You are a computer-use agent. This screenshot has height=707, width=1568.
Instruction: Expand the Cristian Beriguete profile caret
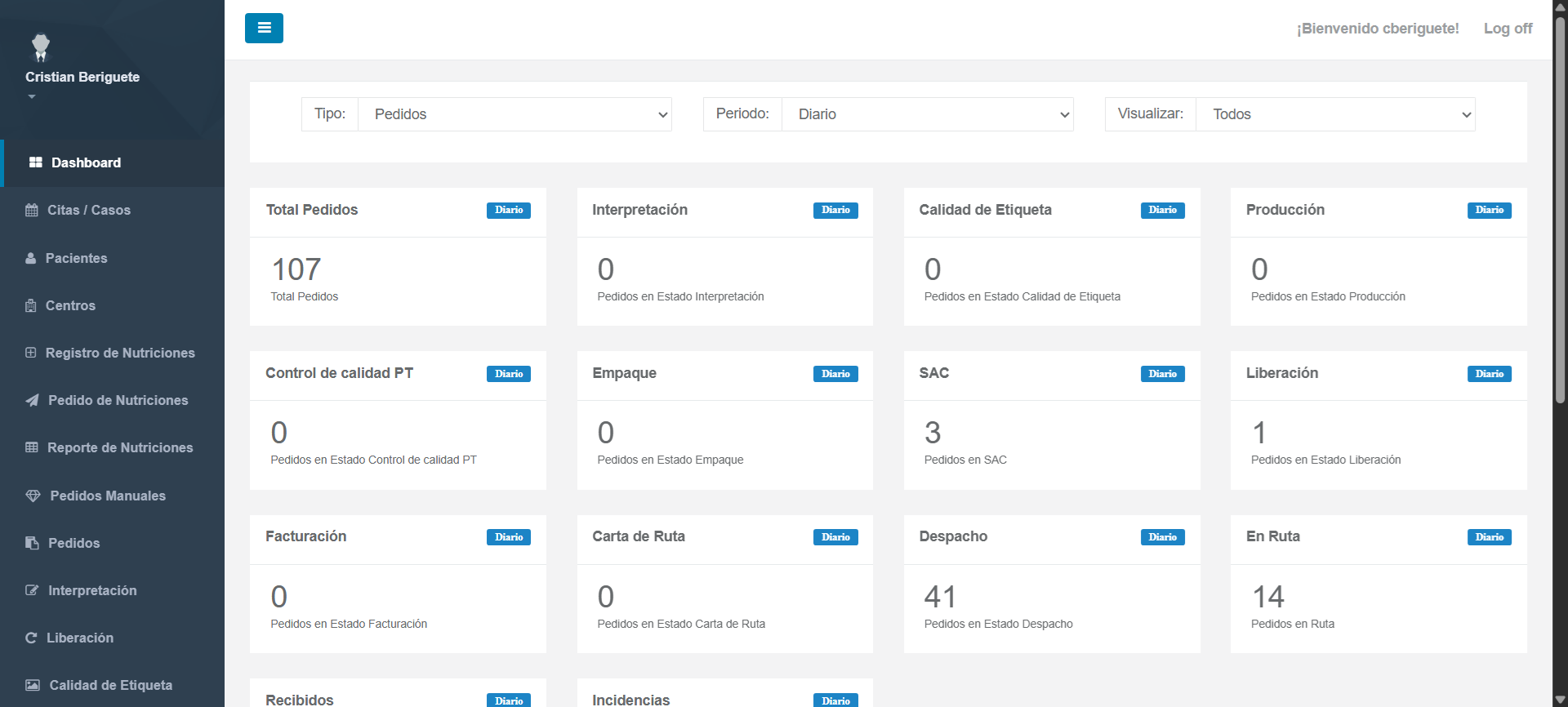point(32,96)
